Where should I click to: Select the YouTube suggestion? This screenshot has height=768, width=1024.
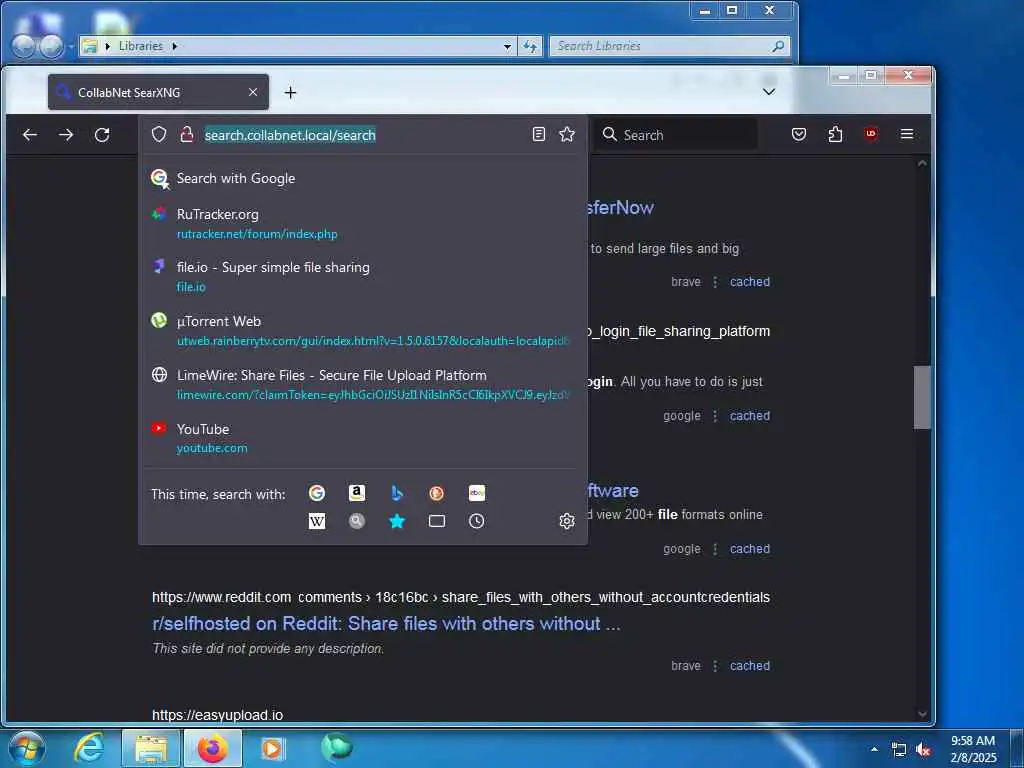(363, 438)
